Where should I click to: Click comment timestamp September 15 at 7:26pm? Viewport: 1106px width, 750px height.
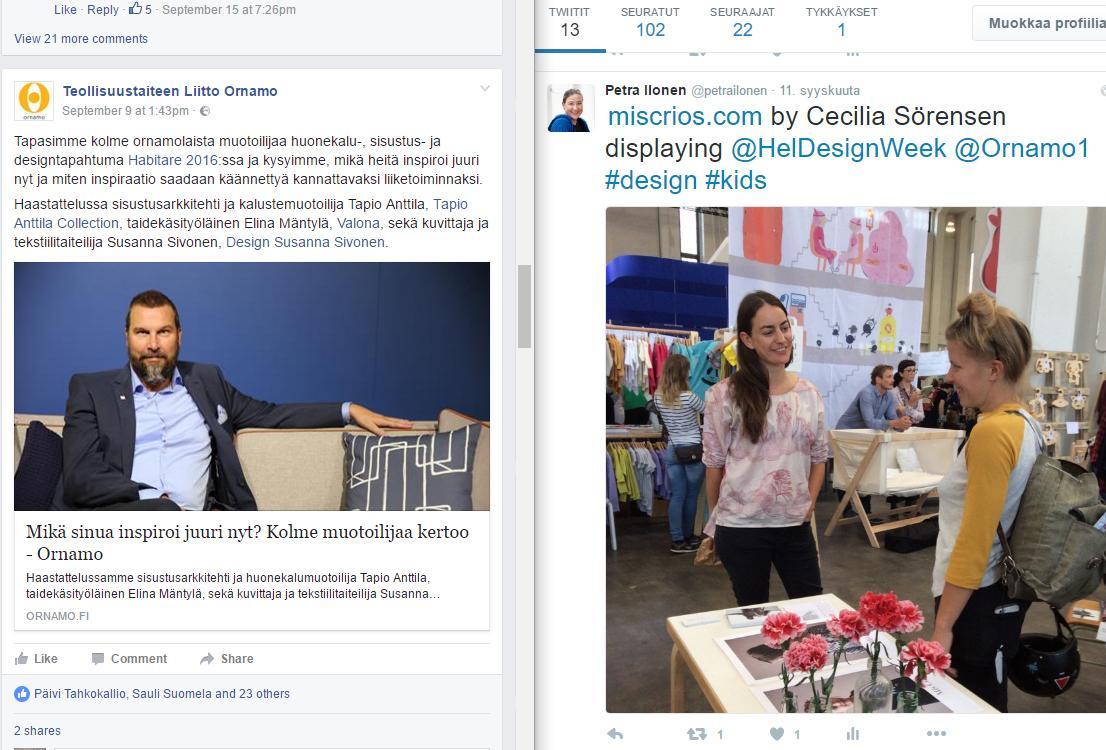(229, 10)
